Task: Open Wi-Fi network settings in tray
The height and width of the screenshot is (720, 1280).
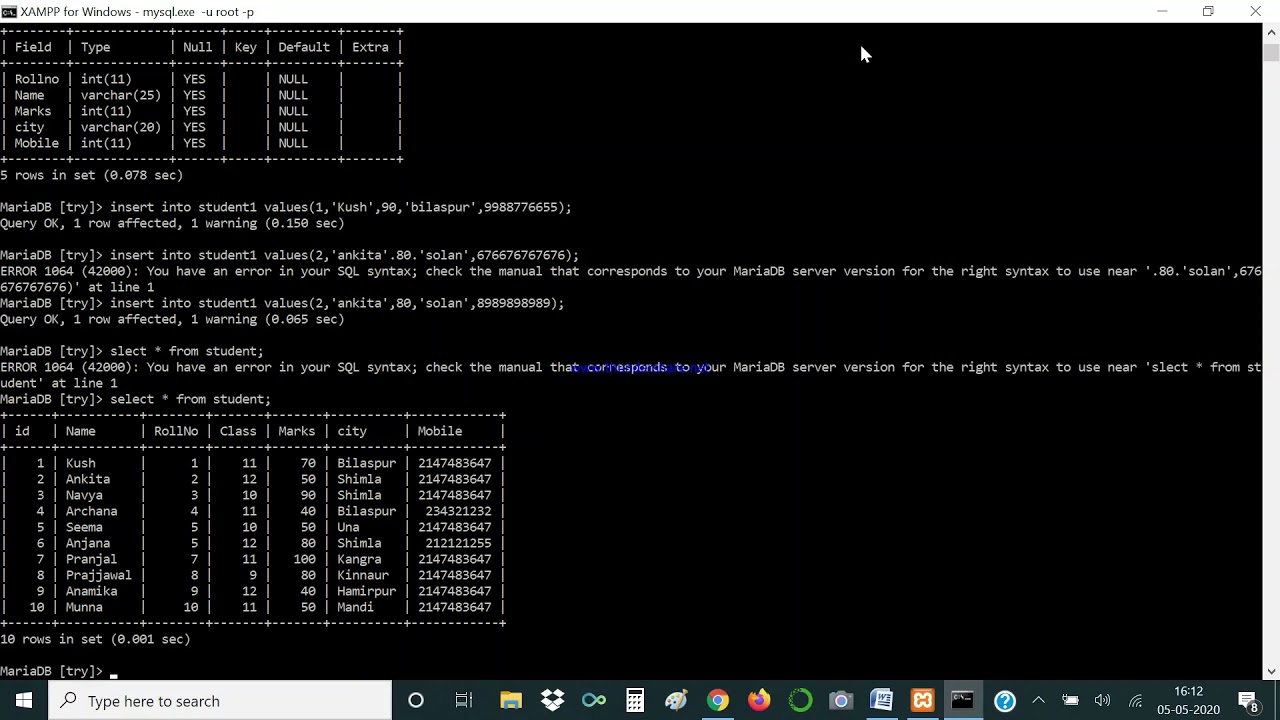Action: click(1135, 700)
